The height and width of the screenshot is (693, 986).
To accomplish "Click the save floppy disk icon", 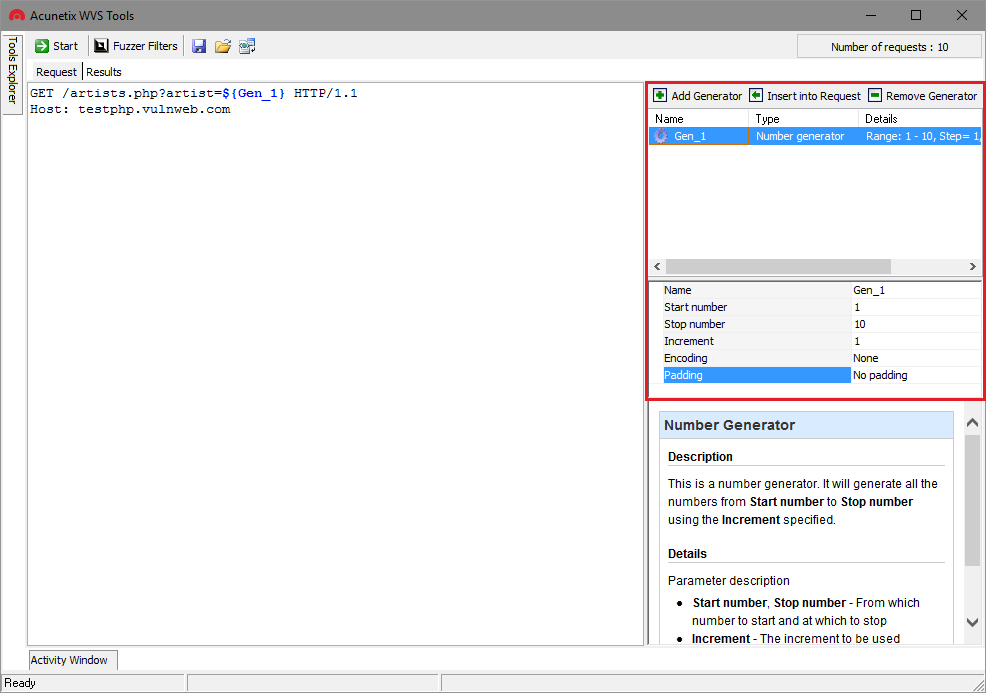I will coord(199,46).
